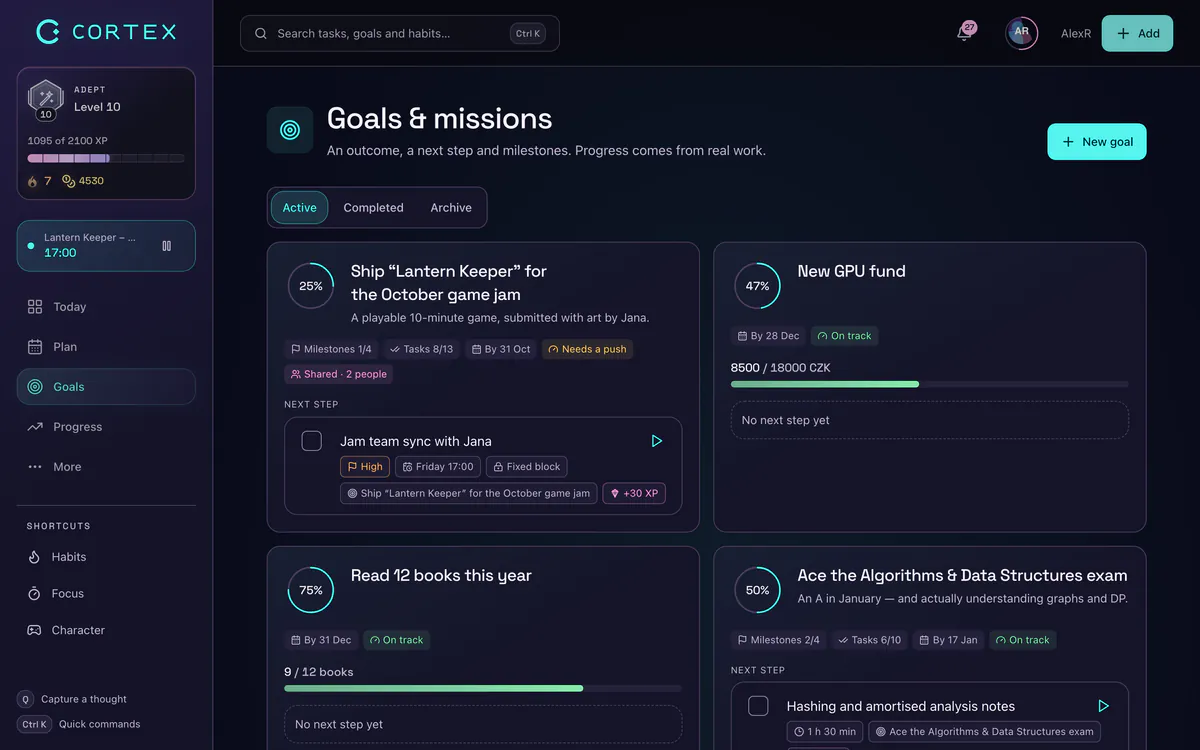
Task: Open the Habits shortcut
Action: [x=106, y=557]
